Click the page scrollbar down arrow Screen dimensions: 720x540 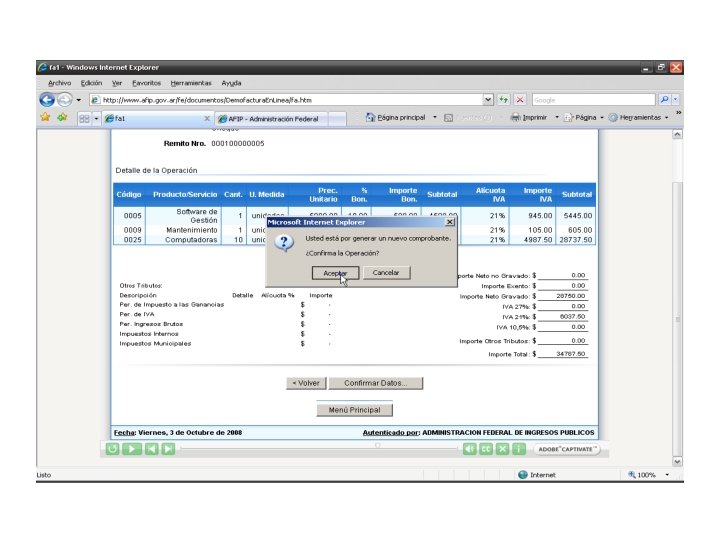coord(677,461)
